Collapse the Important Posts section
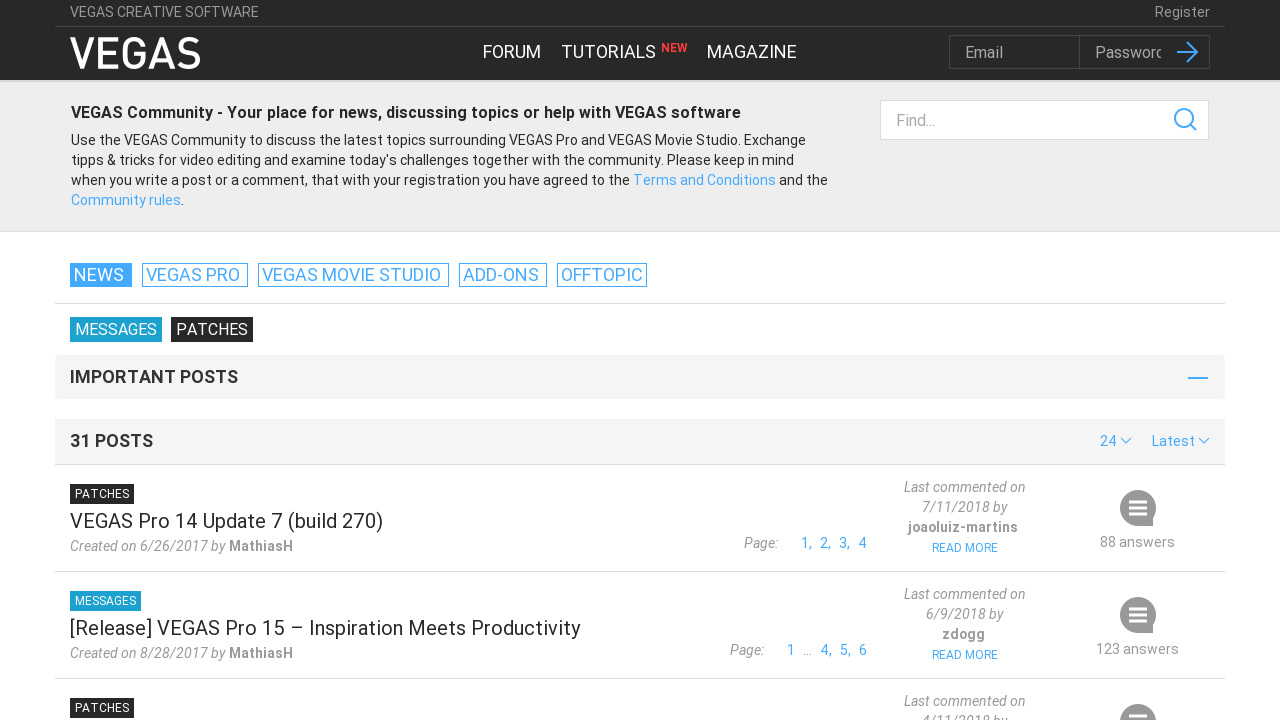The width and height of the screenshot is (1280, 720). (1198, 378)
